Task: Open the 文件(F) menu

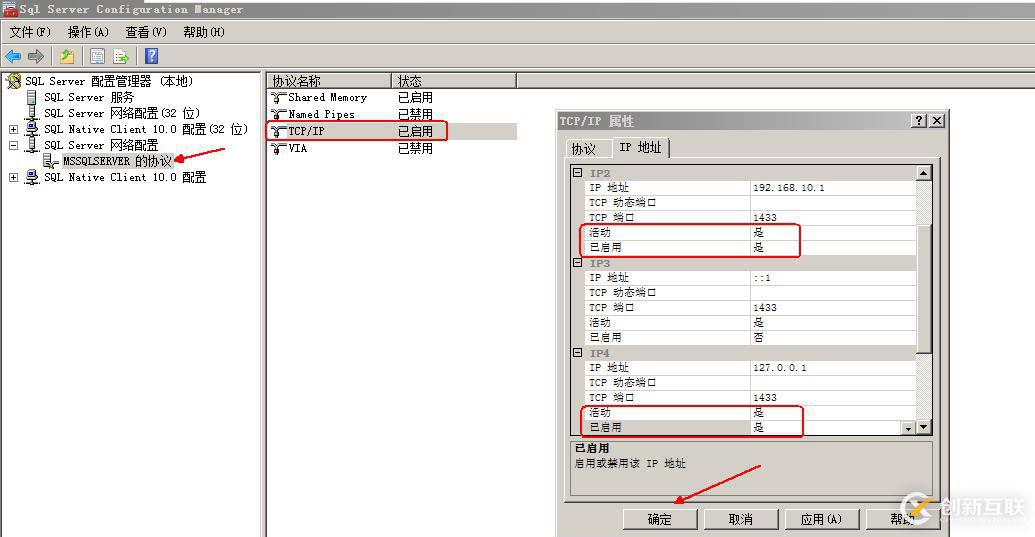Action: point(30,32)
